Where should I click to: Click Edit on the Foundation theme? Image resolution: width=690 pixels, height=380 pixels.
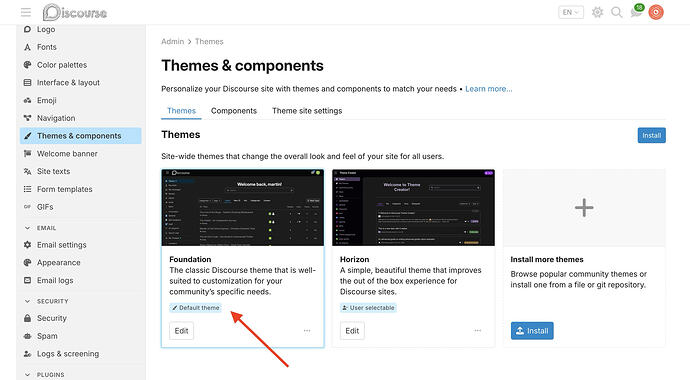[x=181, y=331]
